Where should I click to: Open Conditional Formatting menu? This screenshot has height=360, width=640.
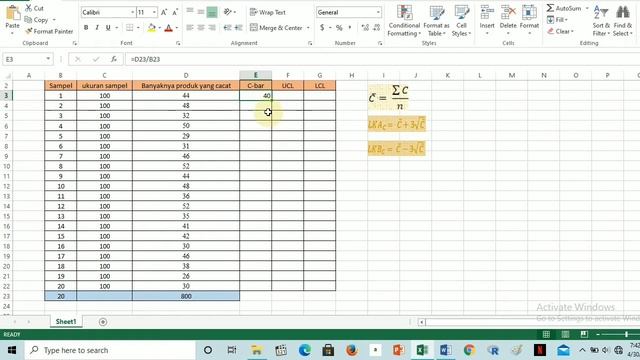[404, 21]
